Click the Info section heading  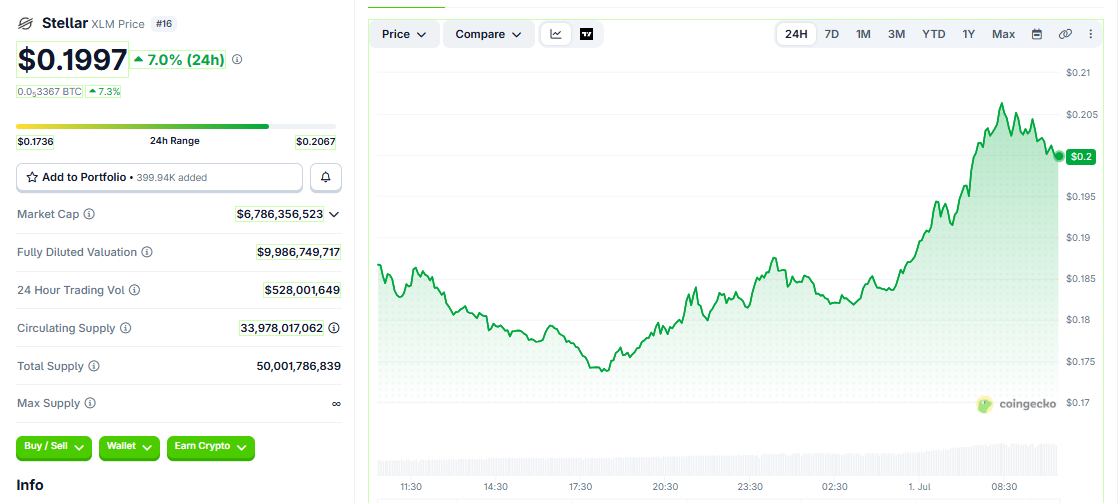pyautogui.click(x=30, y=485)
